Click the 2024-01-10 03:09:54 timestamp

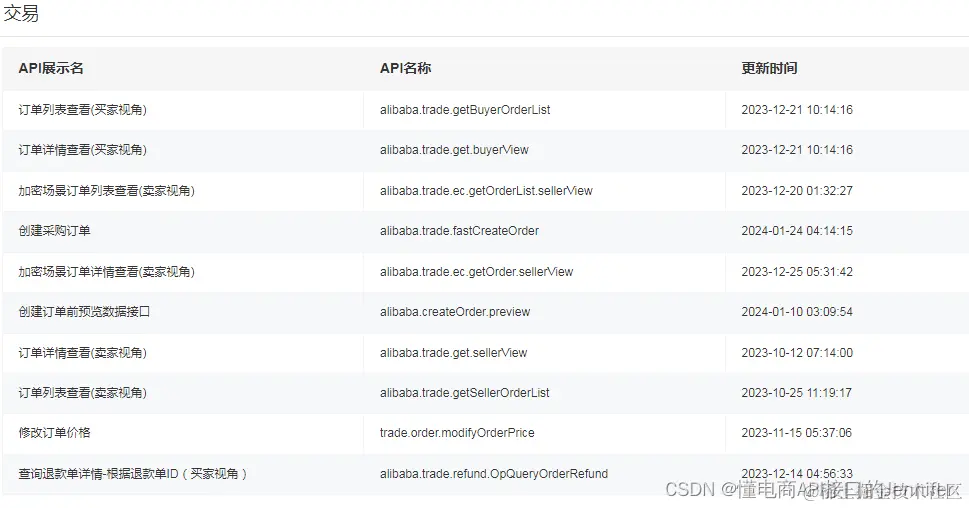797,312
